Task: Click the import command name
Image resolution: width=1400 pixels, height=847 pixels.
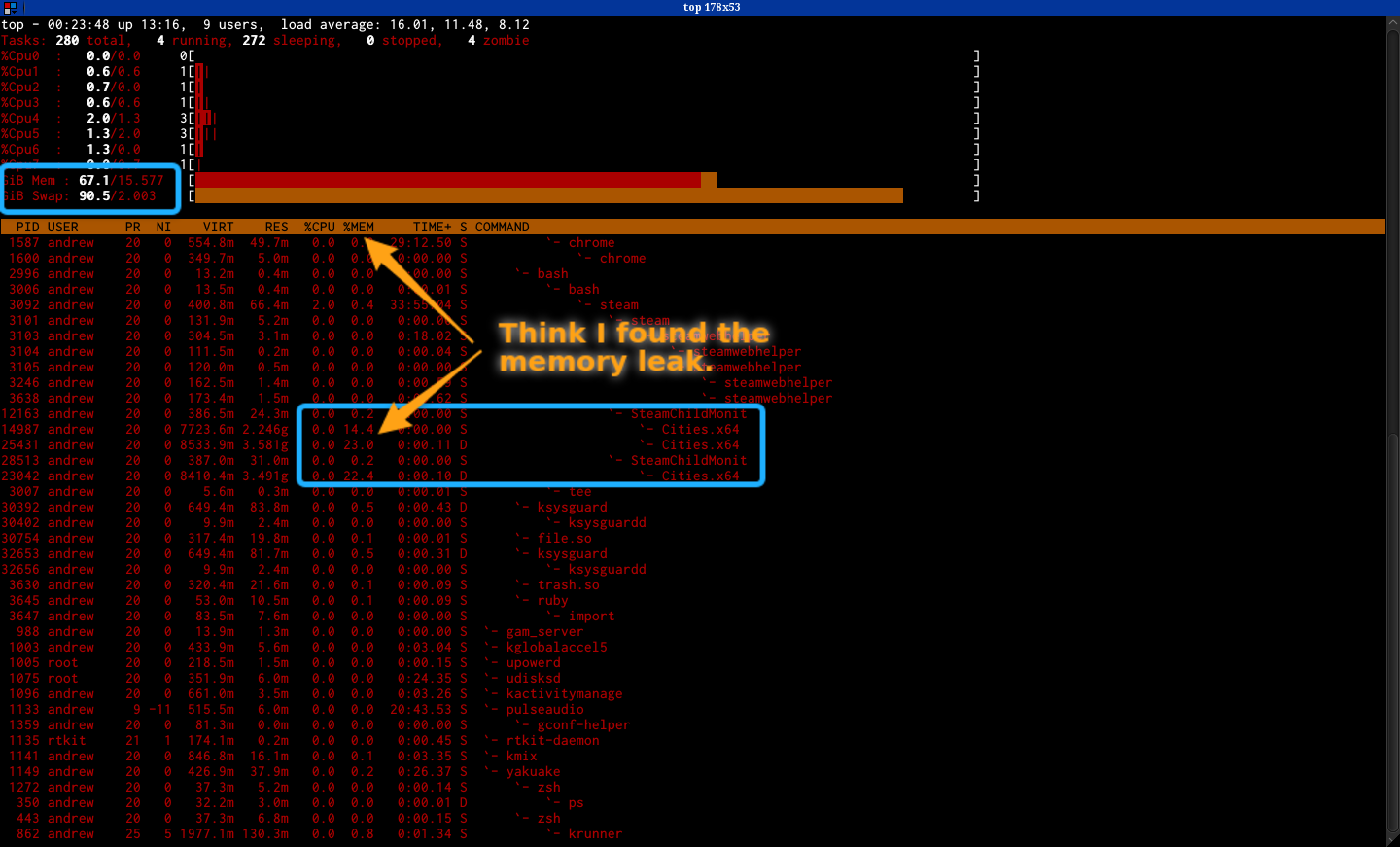Action: [x=592, y=616]
